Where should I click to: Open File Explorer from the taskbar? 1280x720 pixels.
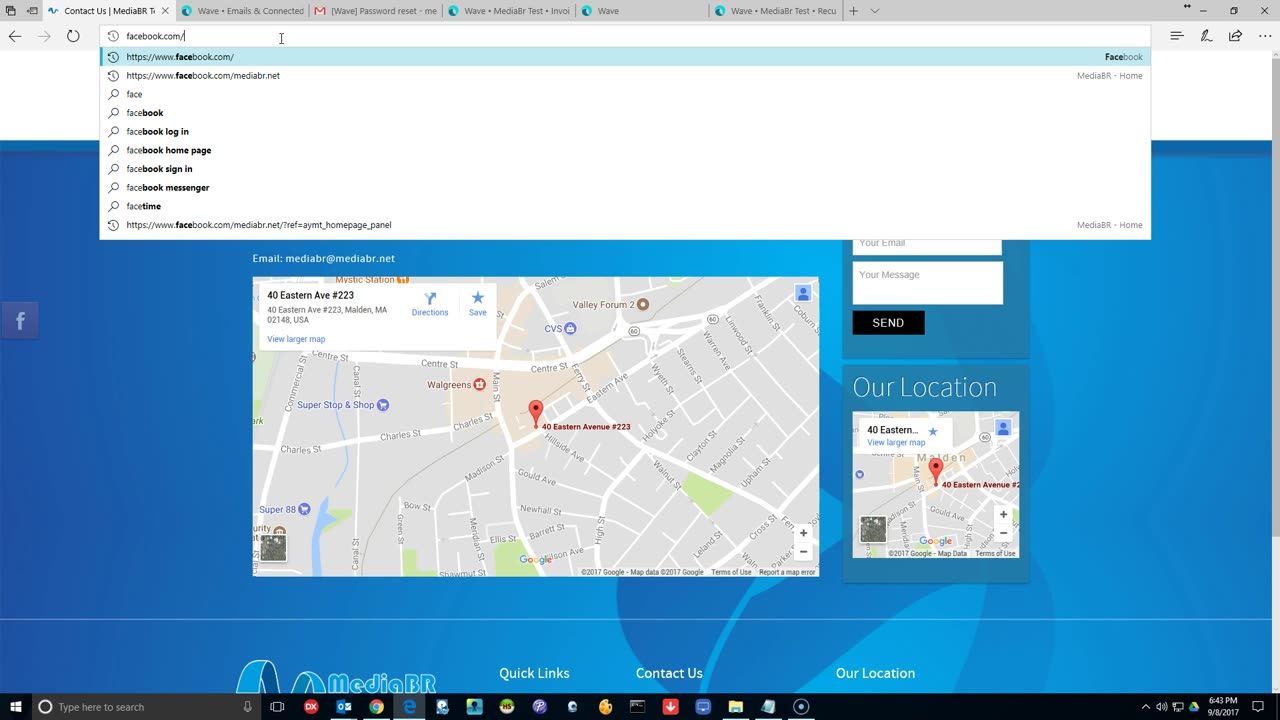click(x=735, y=707)
